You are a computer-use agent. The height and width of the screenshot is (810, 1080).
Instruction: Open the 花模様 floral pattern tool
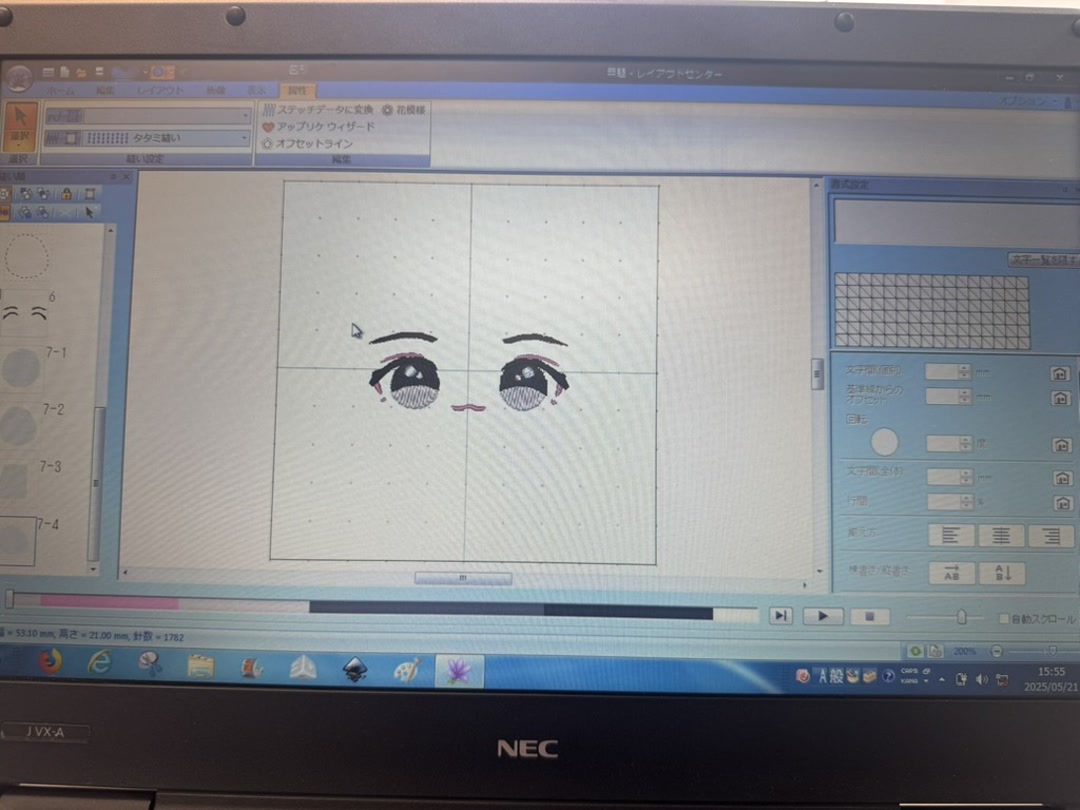point(404,110)
